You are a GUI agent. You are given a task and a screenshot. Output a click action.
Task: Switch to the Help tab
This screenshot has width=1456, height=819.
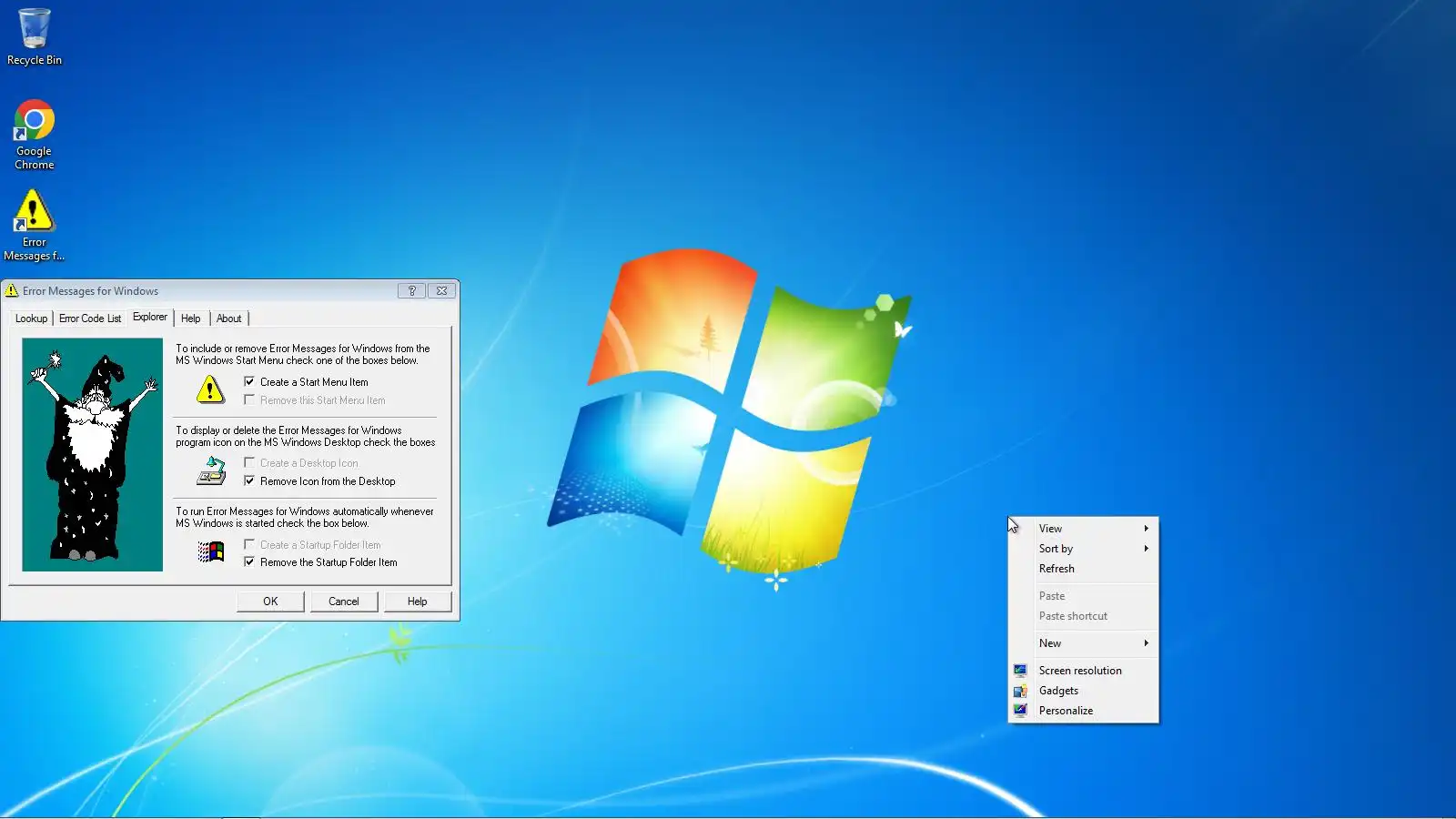191,318
